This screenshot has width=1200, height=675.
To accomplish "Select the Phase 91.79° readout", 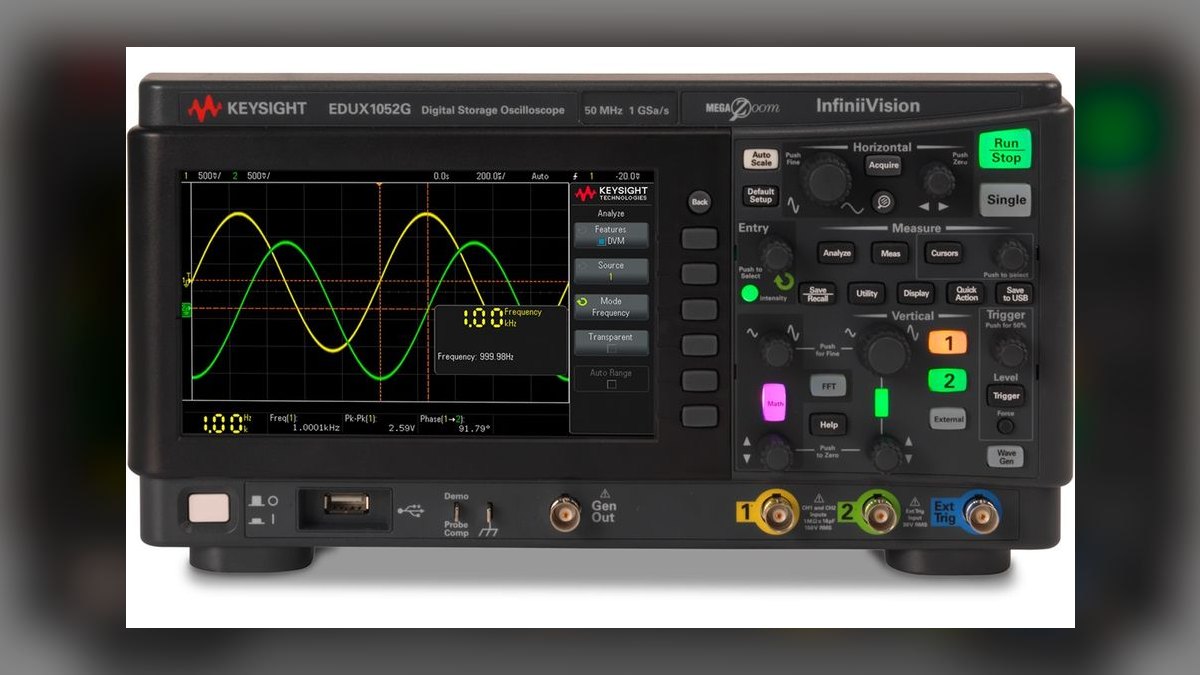I will pos(455,422).
